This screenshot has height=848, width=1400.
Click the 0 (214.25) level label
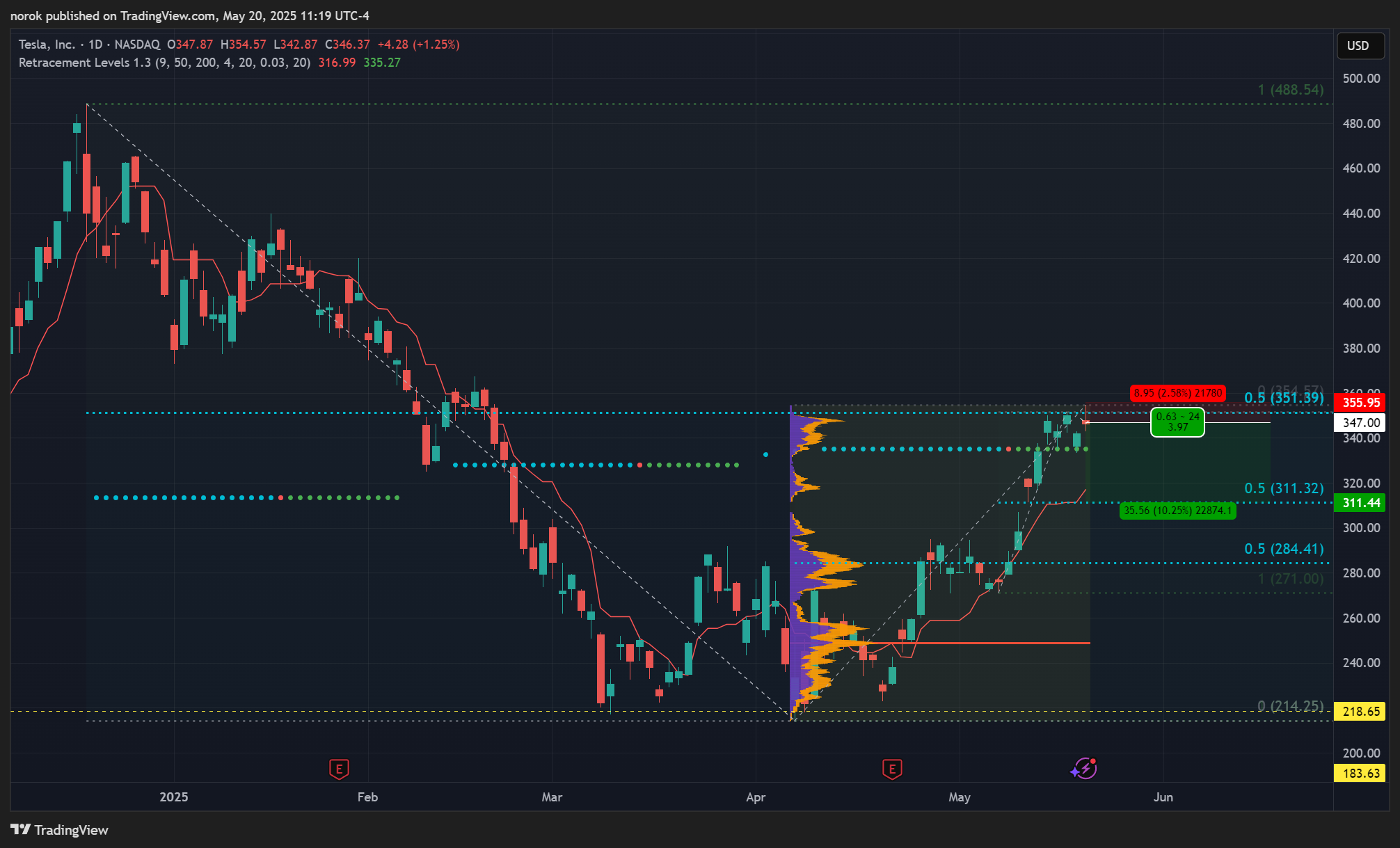click(1291, 705)
